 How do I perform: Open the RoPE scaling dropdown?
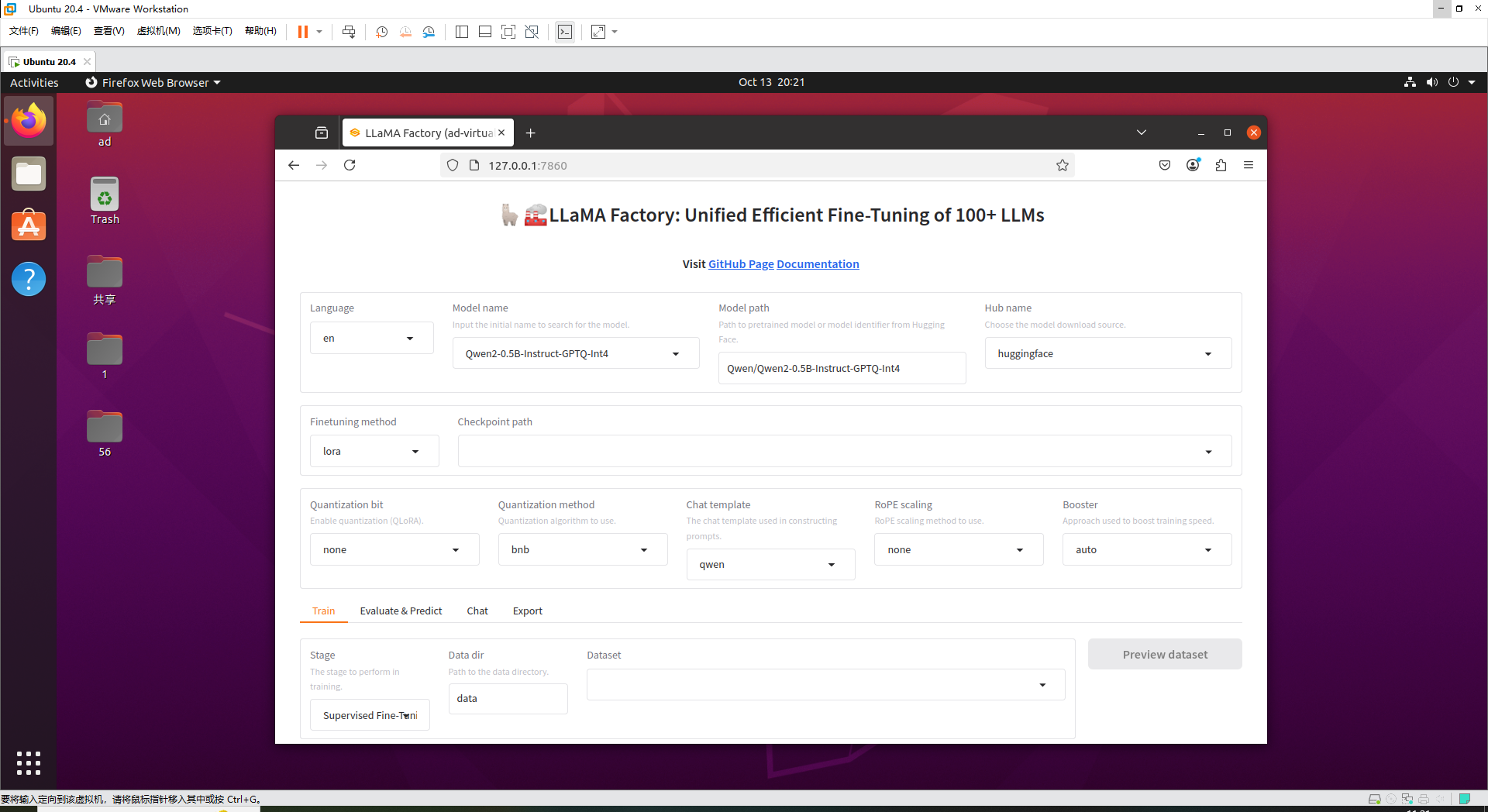tap(959, 549)
